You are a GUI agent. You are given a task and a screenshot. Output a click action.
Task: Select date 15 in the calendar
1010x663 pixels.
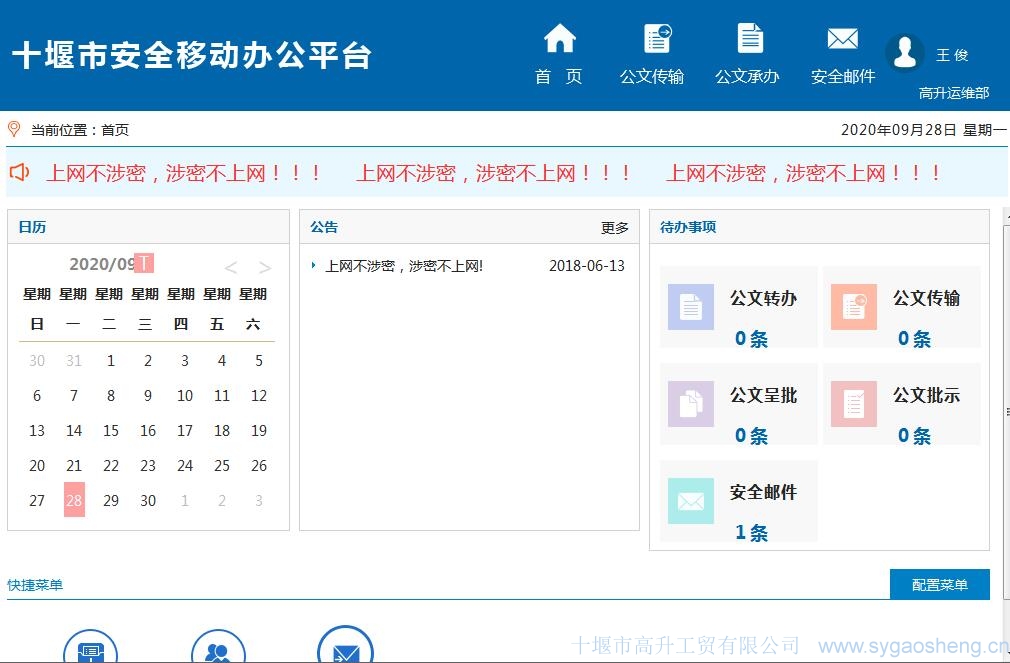pyautogui.click(x=111, y=431)
